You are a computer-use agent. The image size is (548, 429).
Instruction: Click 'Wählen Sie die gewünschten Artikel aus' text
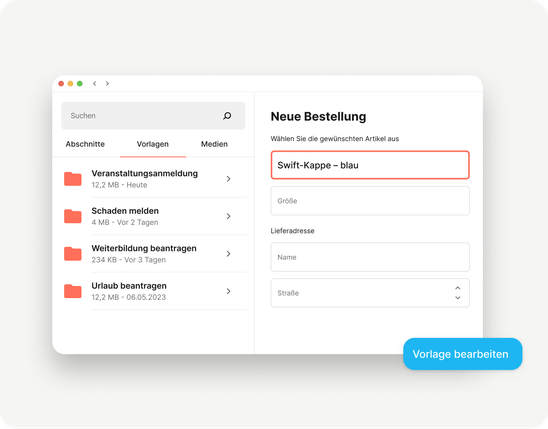[335, 139]
